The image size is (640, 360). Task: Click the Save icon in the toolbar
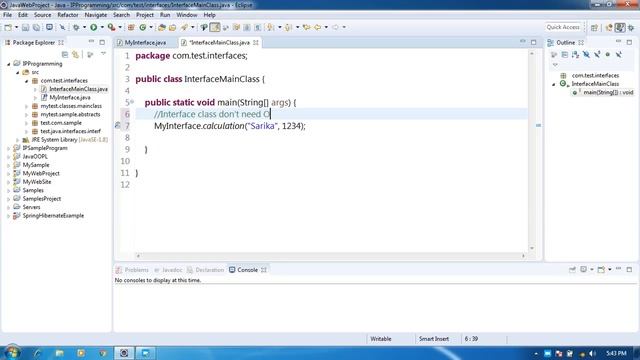(x=25, y=27)
